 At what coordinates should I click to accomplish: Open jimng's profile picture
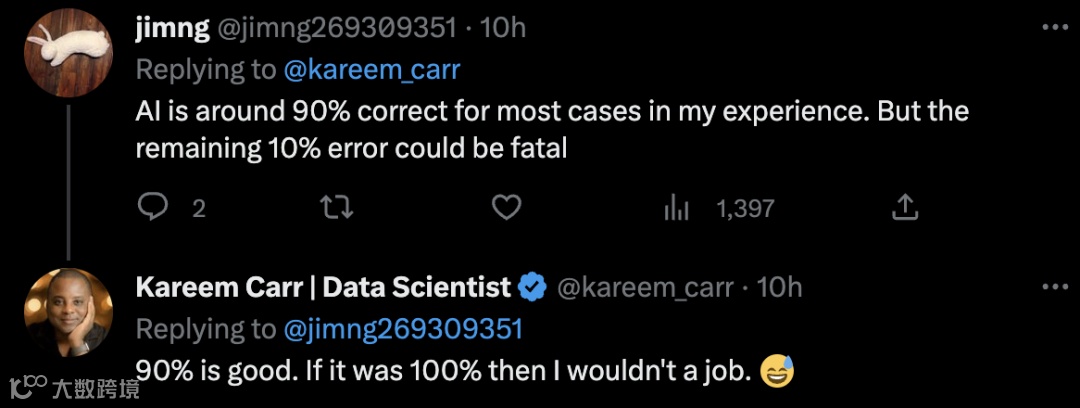(x=68, y=52)
